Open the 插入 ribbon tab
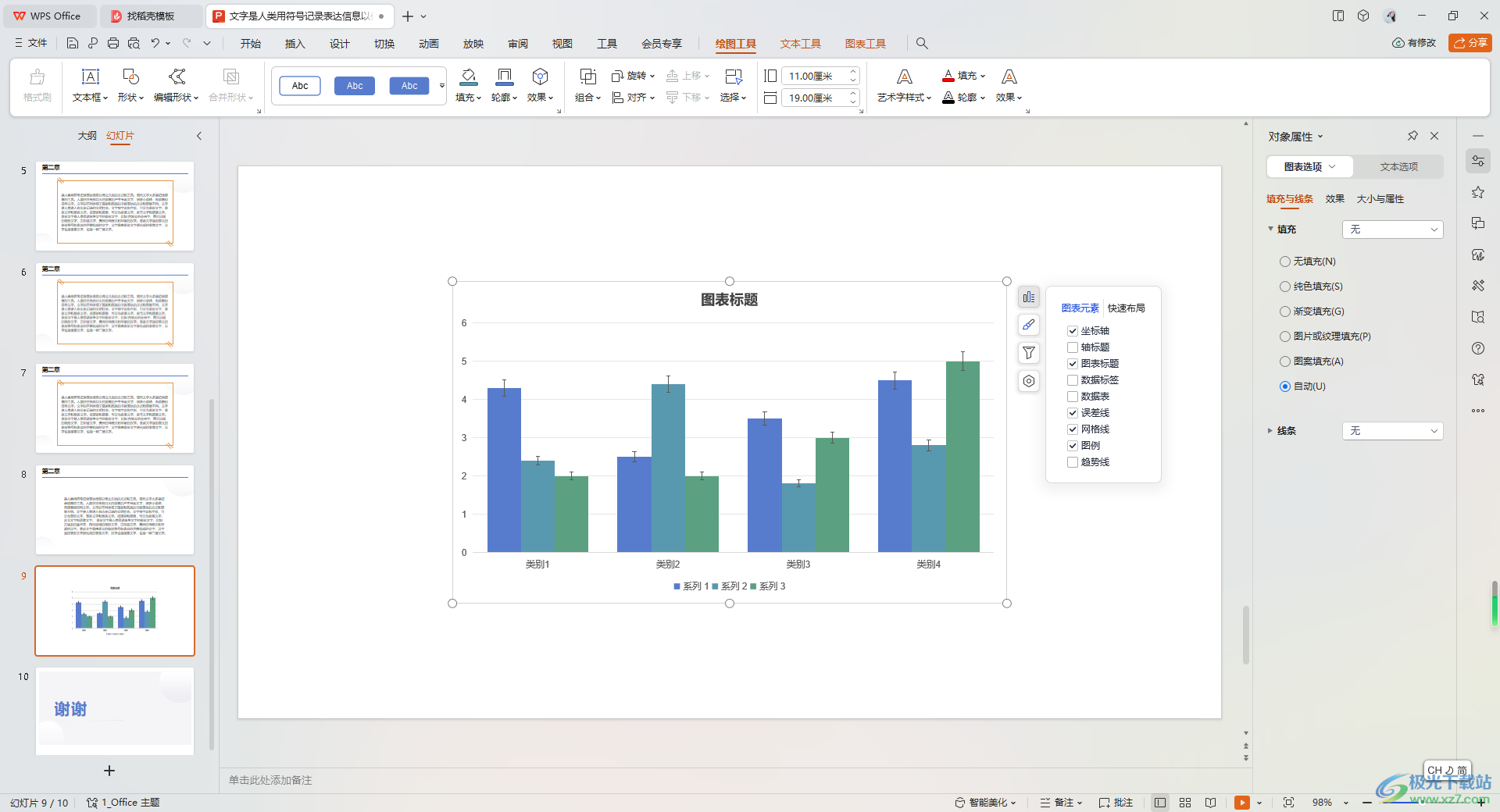This screenshot has height=812, width=1500. [295, 44]
